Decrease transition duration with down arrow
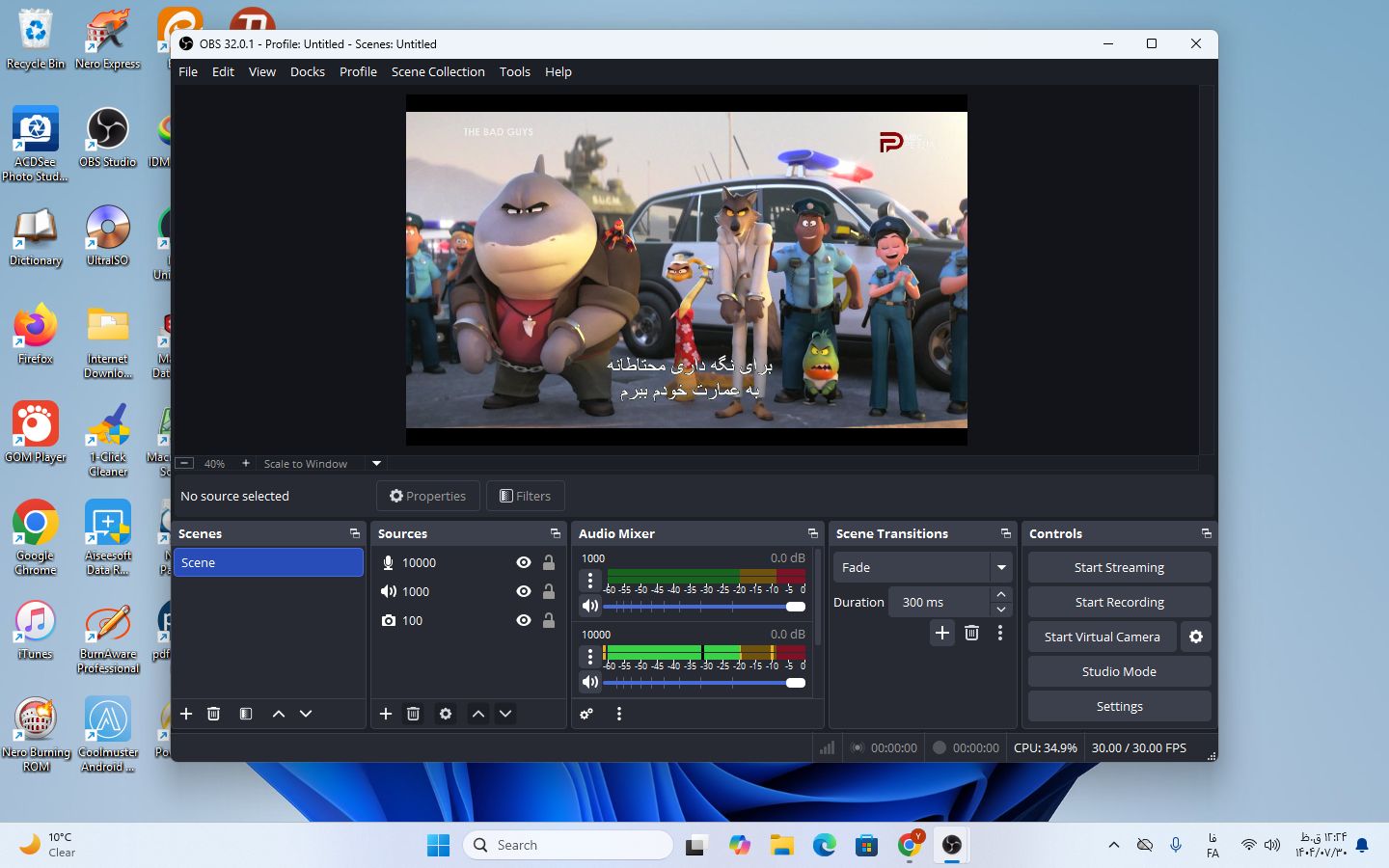The image size is (1389, 868). tap(1001, 610)
